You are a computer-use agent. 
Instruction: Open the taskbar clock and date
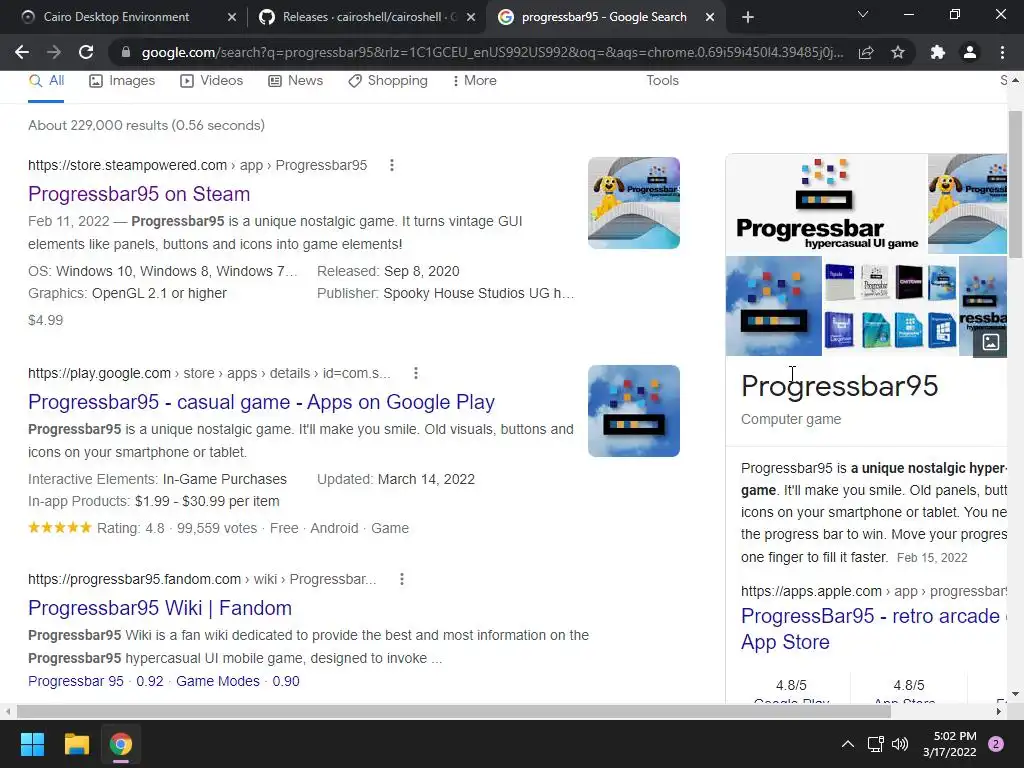(950, 744)
